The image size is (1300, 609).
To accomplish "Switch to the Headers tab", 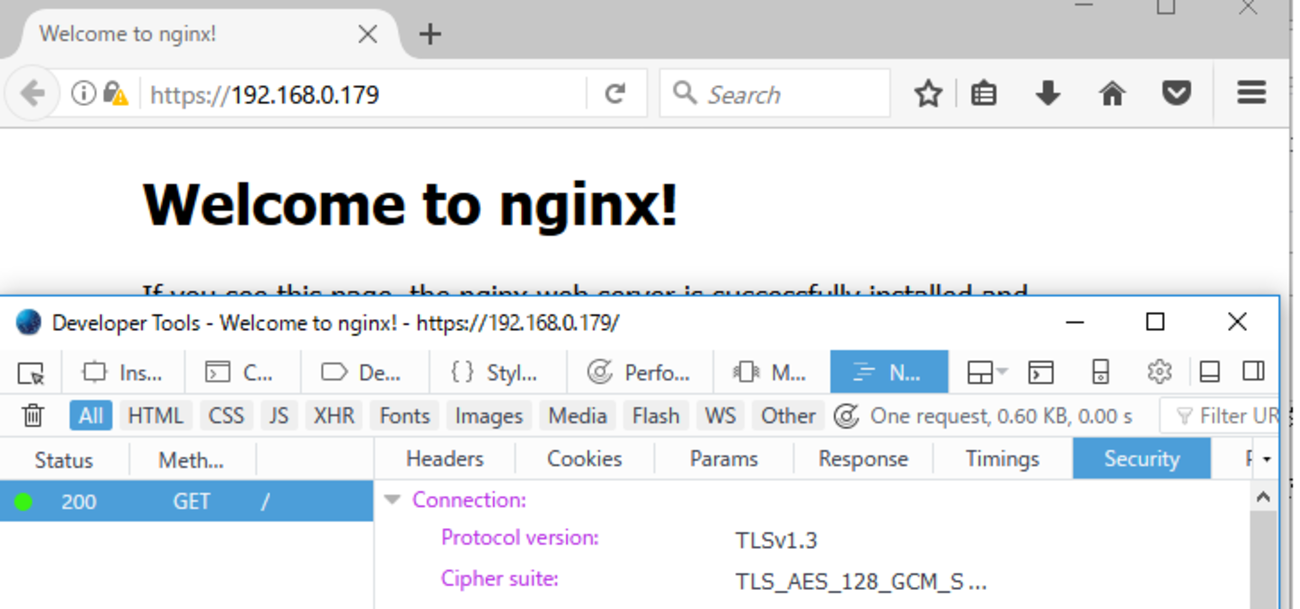I will coord(443,458).
